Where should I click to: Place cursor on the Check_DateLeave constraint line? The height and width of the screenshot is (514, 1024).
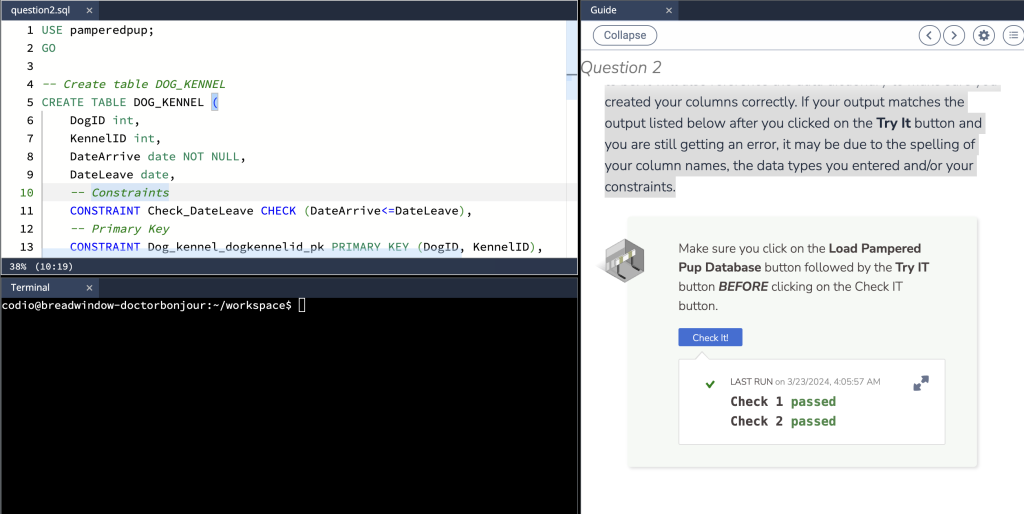click(x=270, y=211)
